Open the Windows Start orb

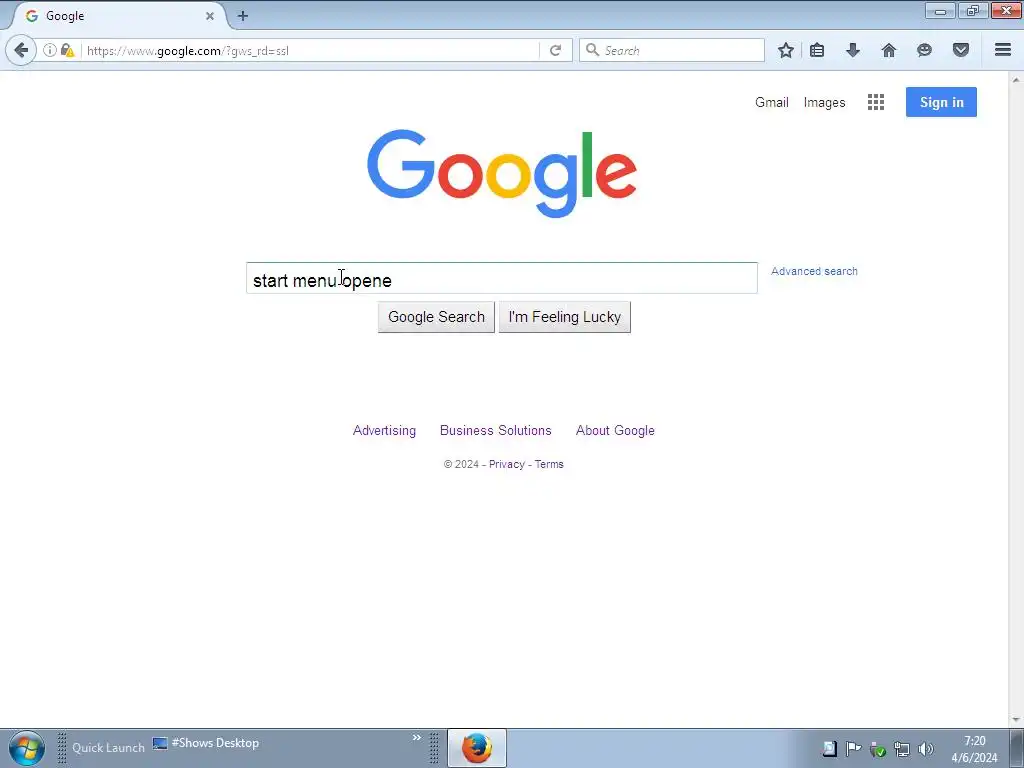[27, 748]
